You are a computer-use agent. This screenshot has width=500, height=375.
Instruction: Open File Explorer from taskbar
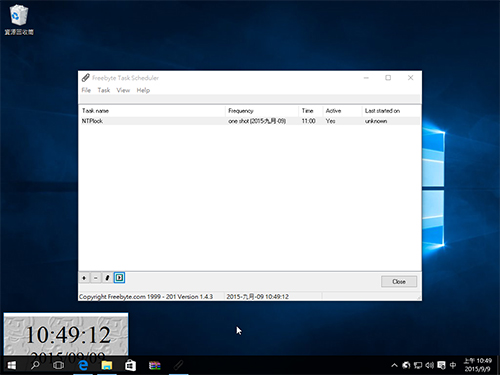[107, 365]
